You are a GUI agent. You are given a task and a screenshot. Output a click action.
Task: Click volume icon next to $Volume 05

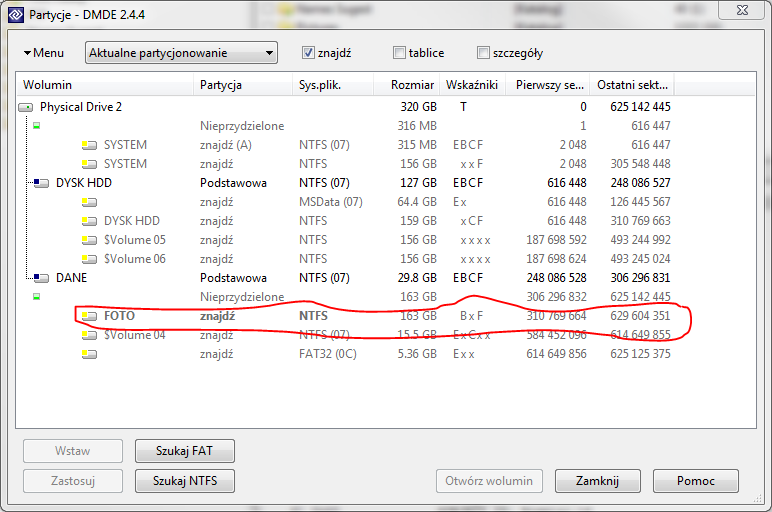pos(89,240)
